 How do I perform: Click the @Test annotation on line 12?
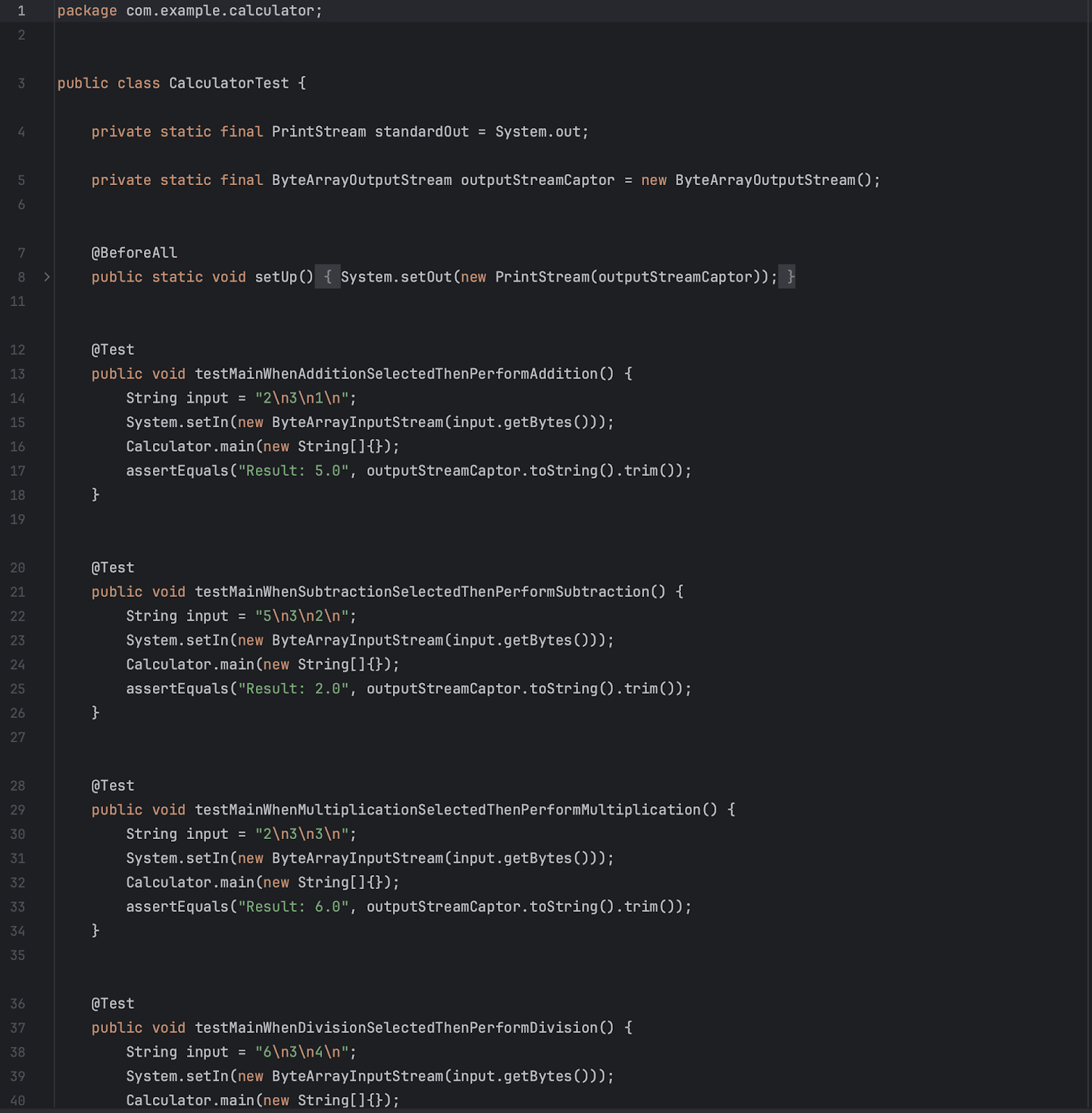113,350
